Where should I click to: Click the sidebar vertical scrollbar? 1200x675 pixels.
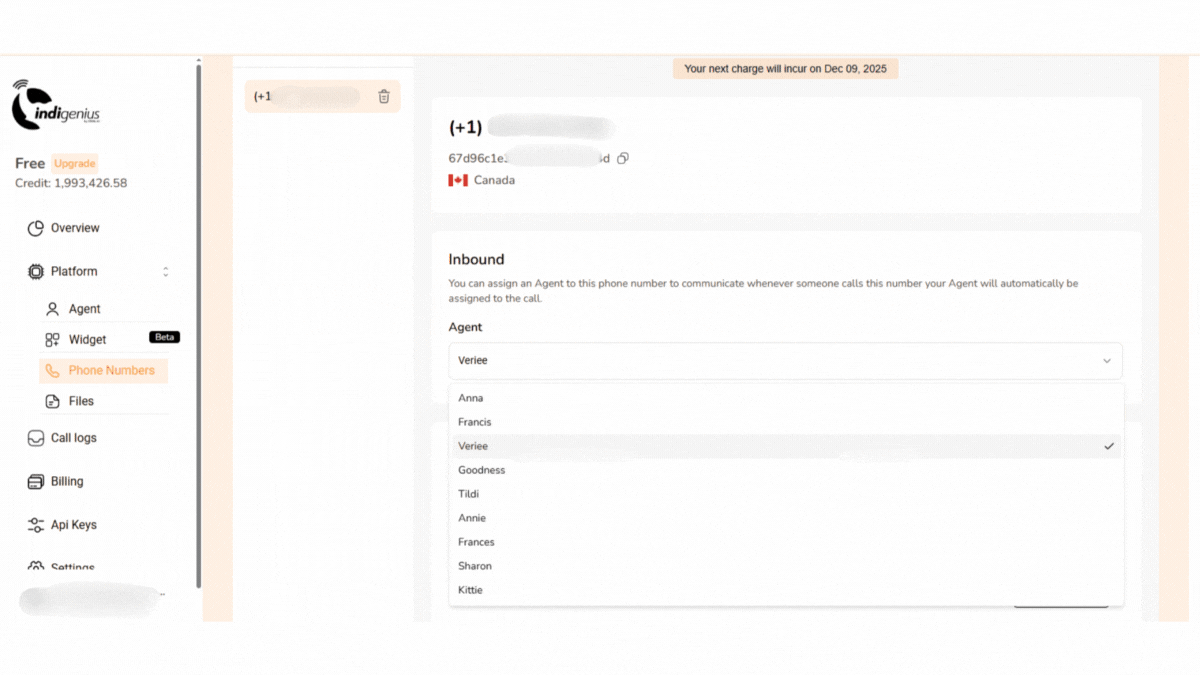[198, 325]
